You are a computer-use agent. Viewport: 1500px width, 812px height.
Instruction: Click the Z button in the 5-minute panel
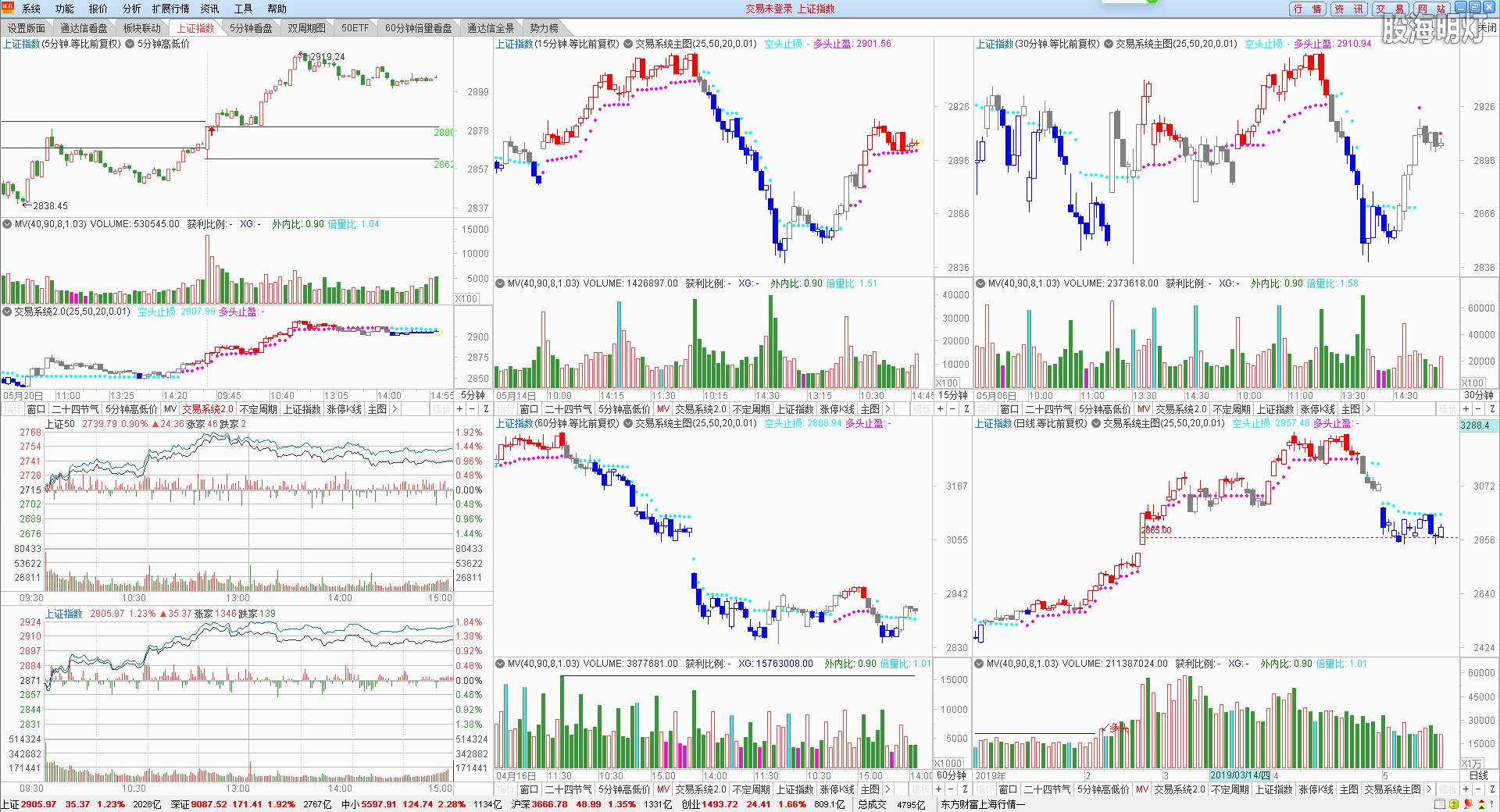486,409
